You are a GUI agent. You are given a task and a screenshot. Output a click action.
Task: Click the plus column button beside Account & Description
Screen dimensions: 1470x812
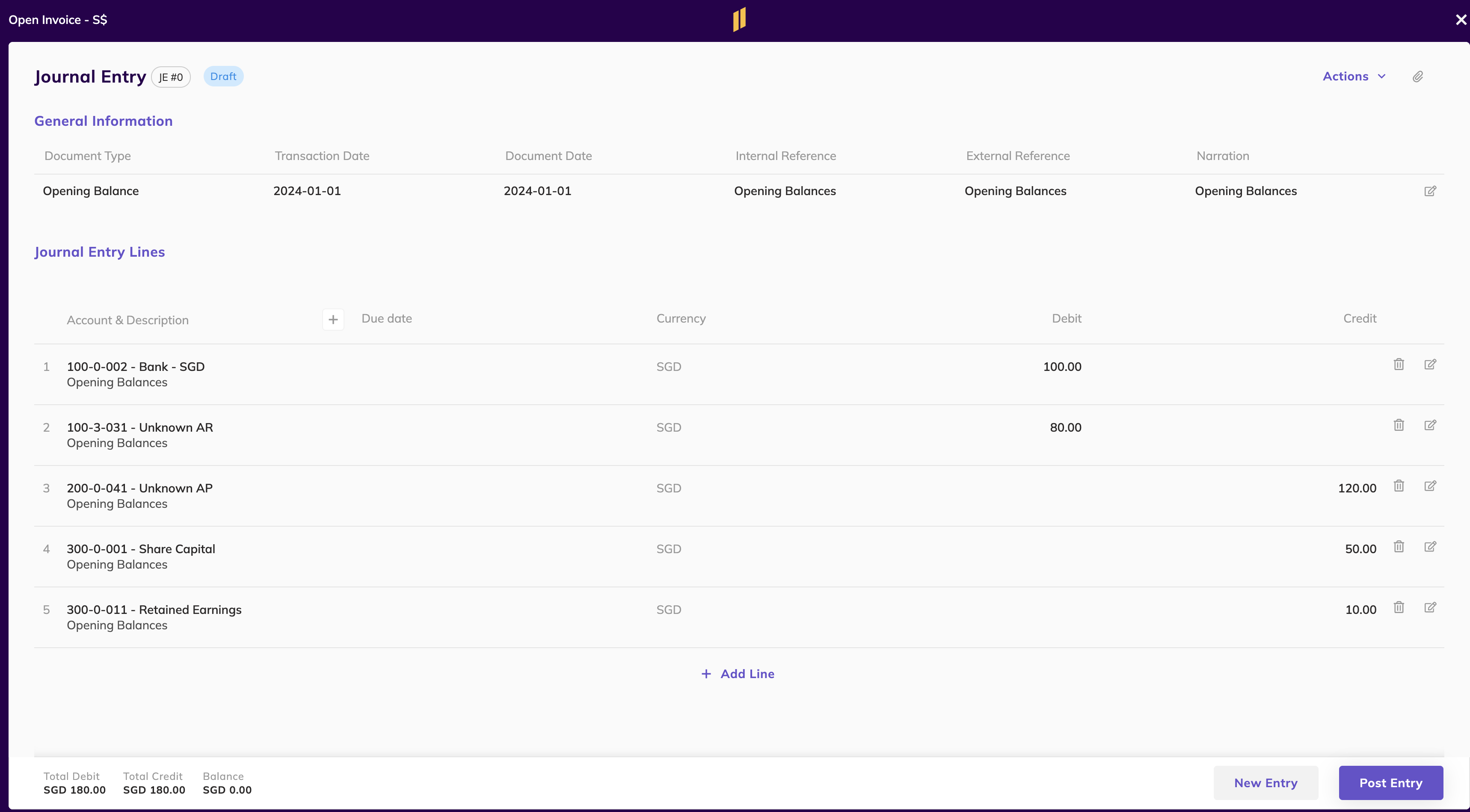[x=333, y=320]
